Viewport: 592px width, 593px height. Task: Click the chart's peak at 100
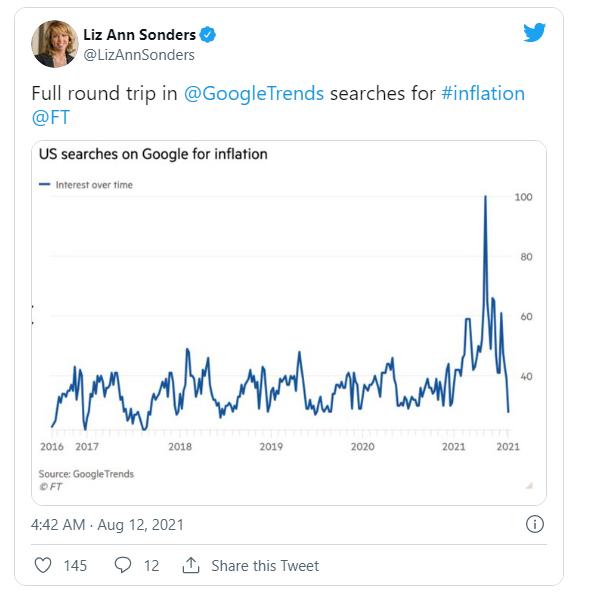(x=485, y=197)
